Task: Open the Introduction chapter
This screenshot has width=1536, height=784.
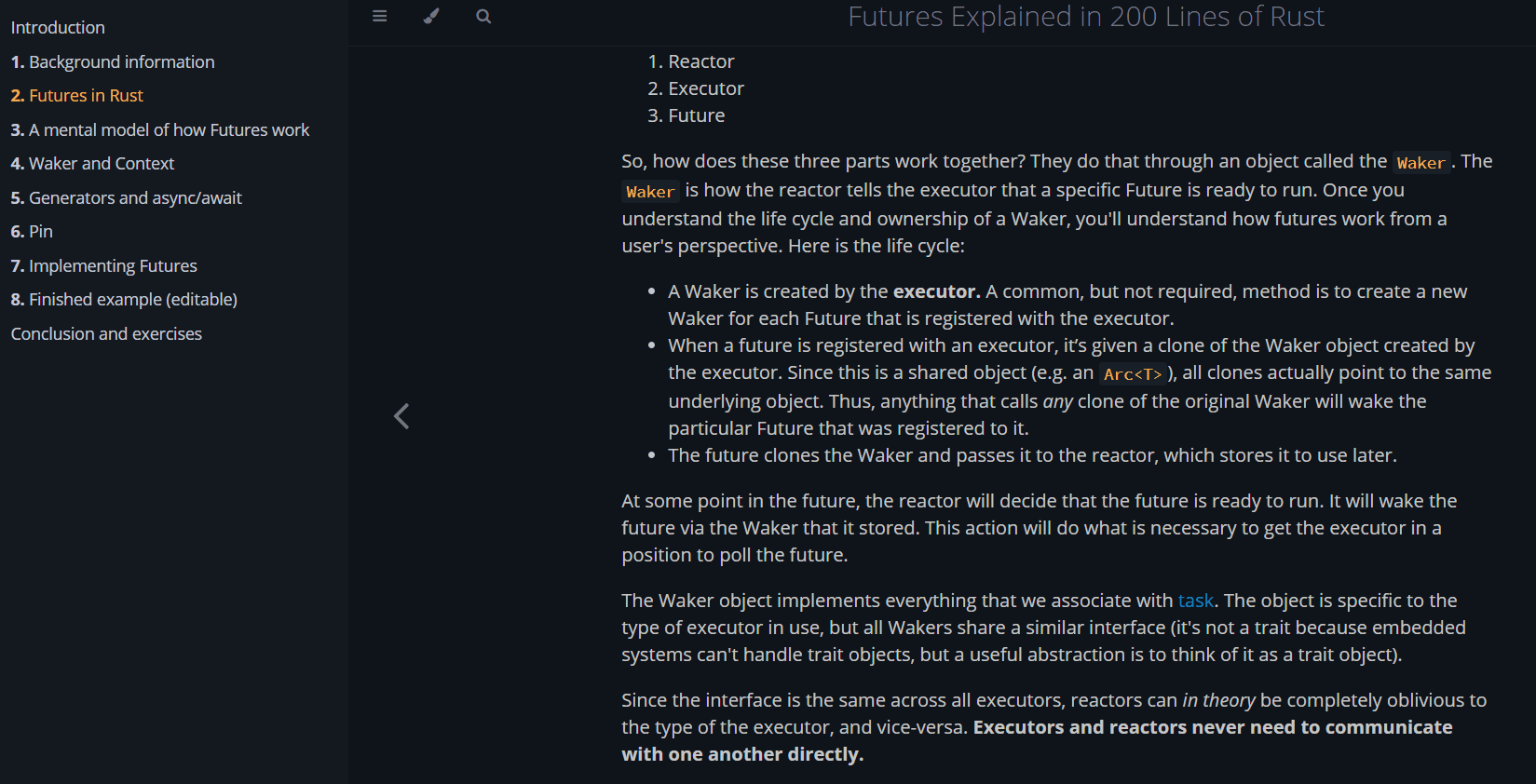Action: tap(58, 28)
